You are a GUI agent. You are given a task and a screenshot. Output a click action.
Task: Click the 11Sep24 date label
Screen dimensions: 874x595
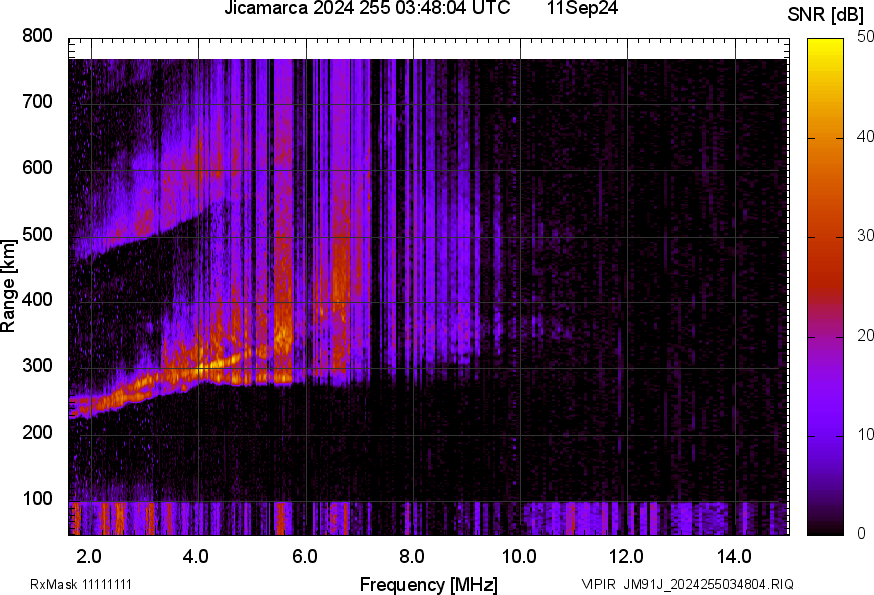tap(582, 9)
